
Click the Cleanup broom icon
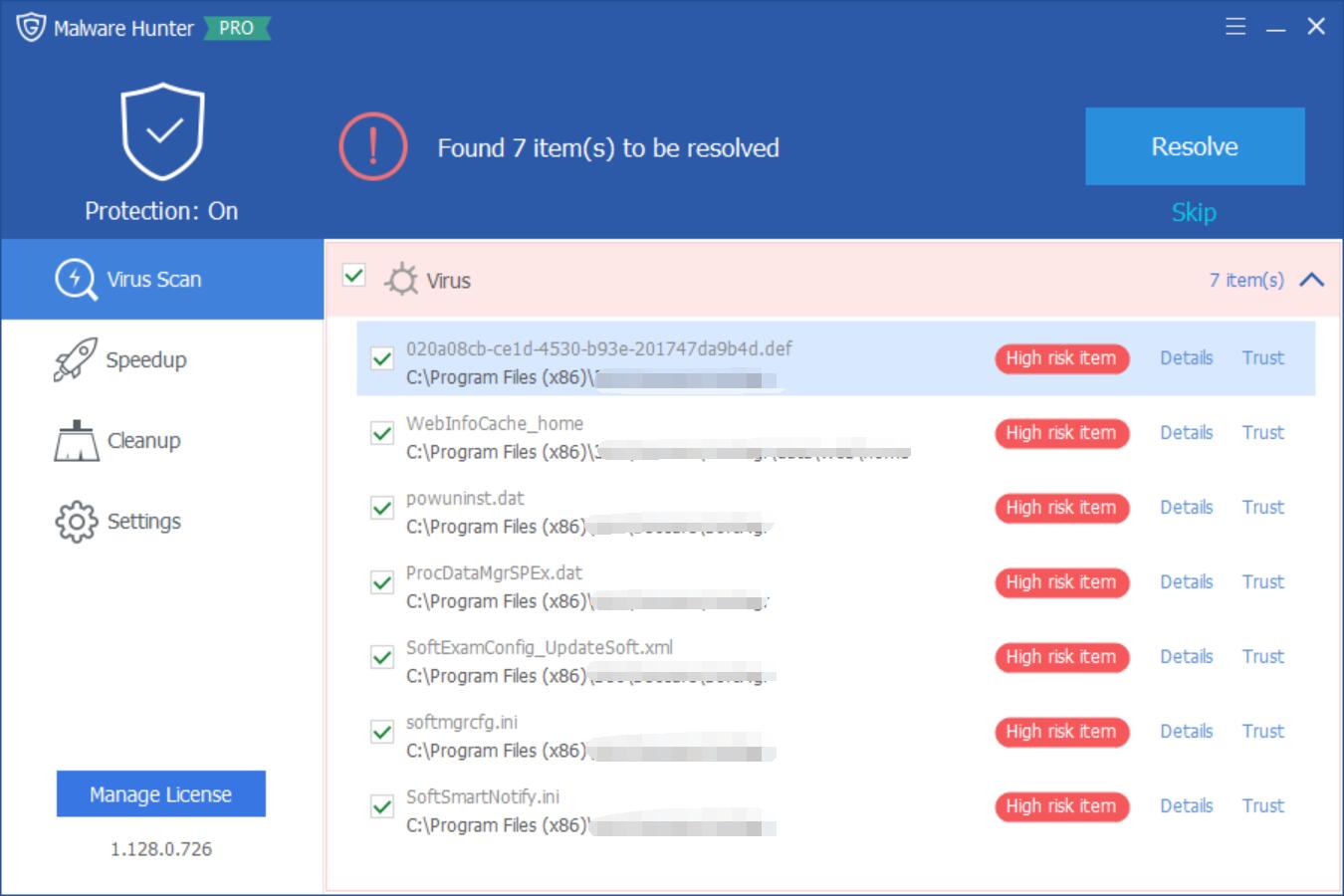(x=76, y=441)
